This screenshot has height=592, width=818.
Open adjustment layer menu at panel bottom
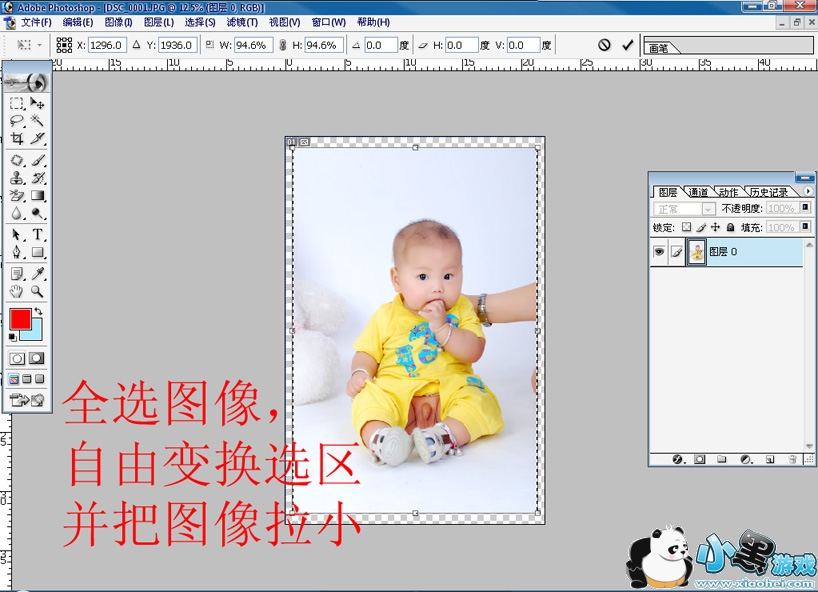tap(746, 460)
